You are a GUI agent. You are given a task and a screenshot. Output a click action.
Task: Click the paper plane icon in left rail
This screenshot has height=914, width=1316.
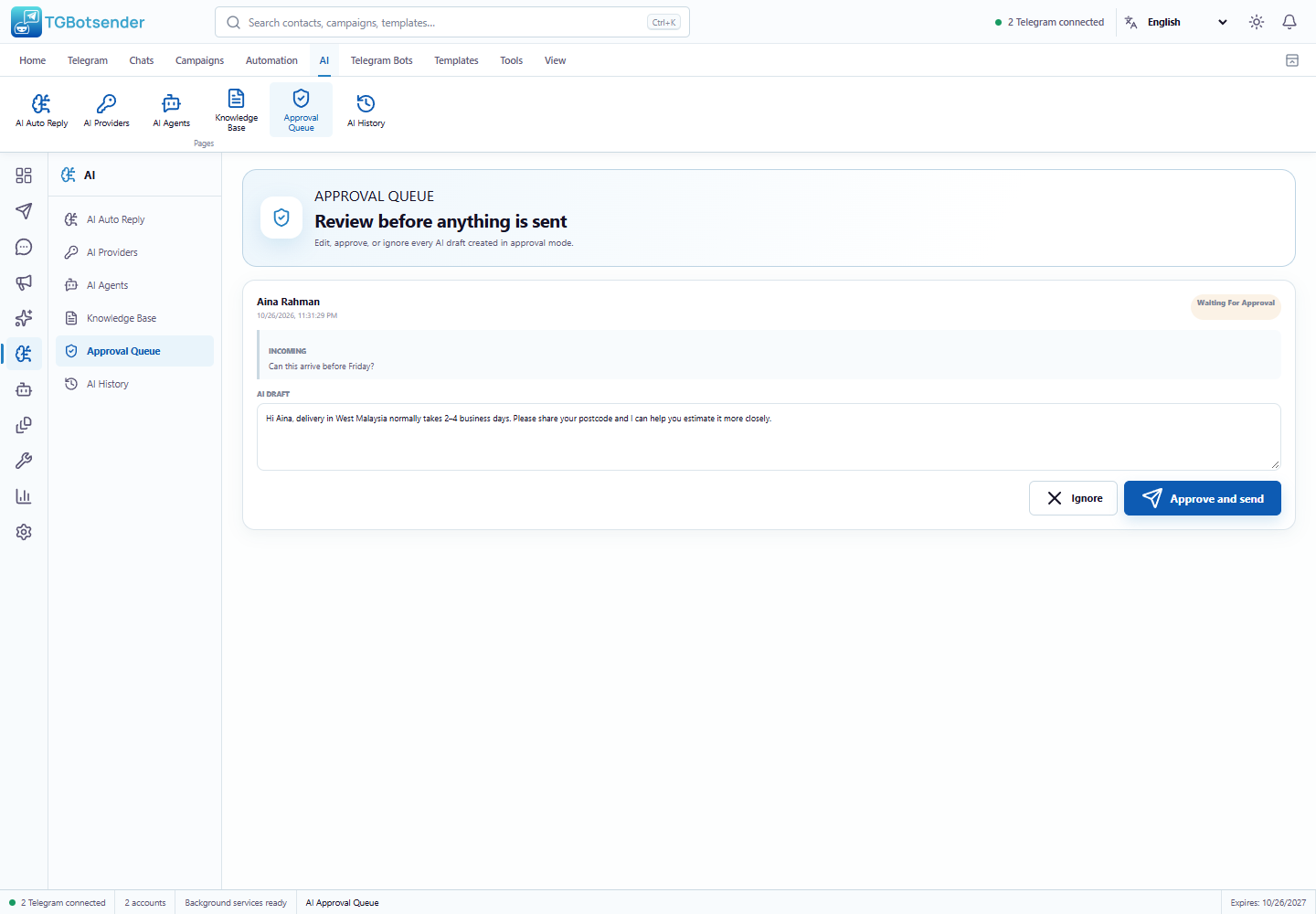(24, 211)
